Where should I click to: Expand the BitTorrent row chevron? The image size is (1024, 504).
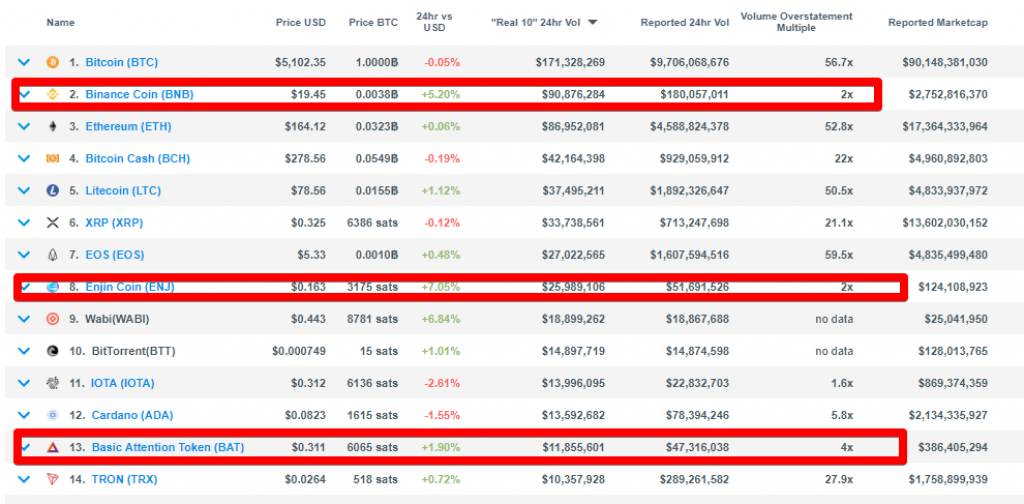tap(24, 351)
